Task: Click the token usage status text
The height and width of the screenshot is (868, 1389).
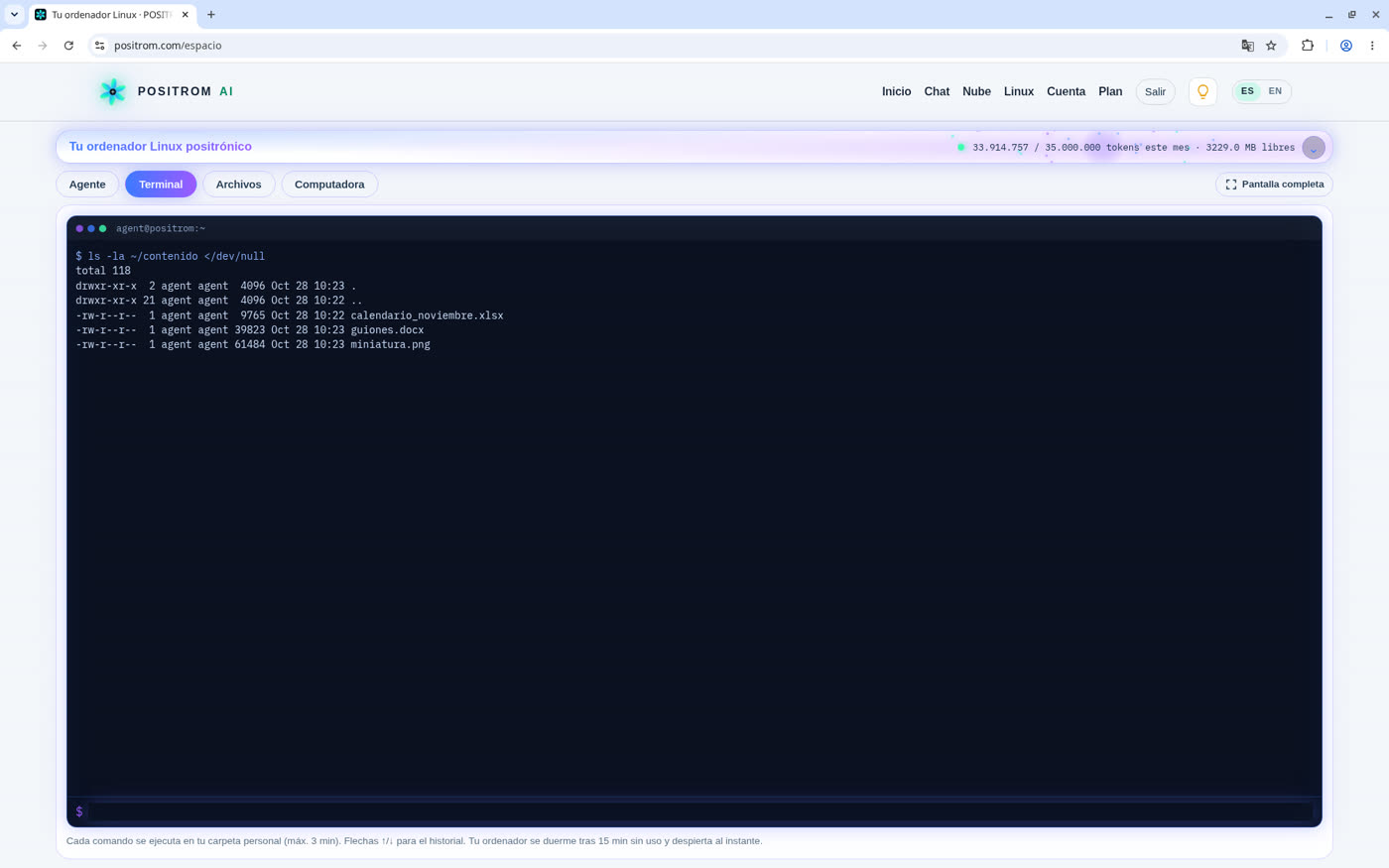Action: [x=1133, y=148]
